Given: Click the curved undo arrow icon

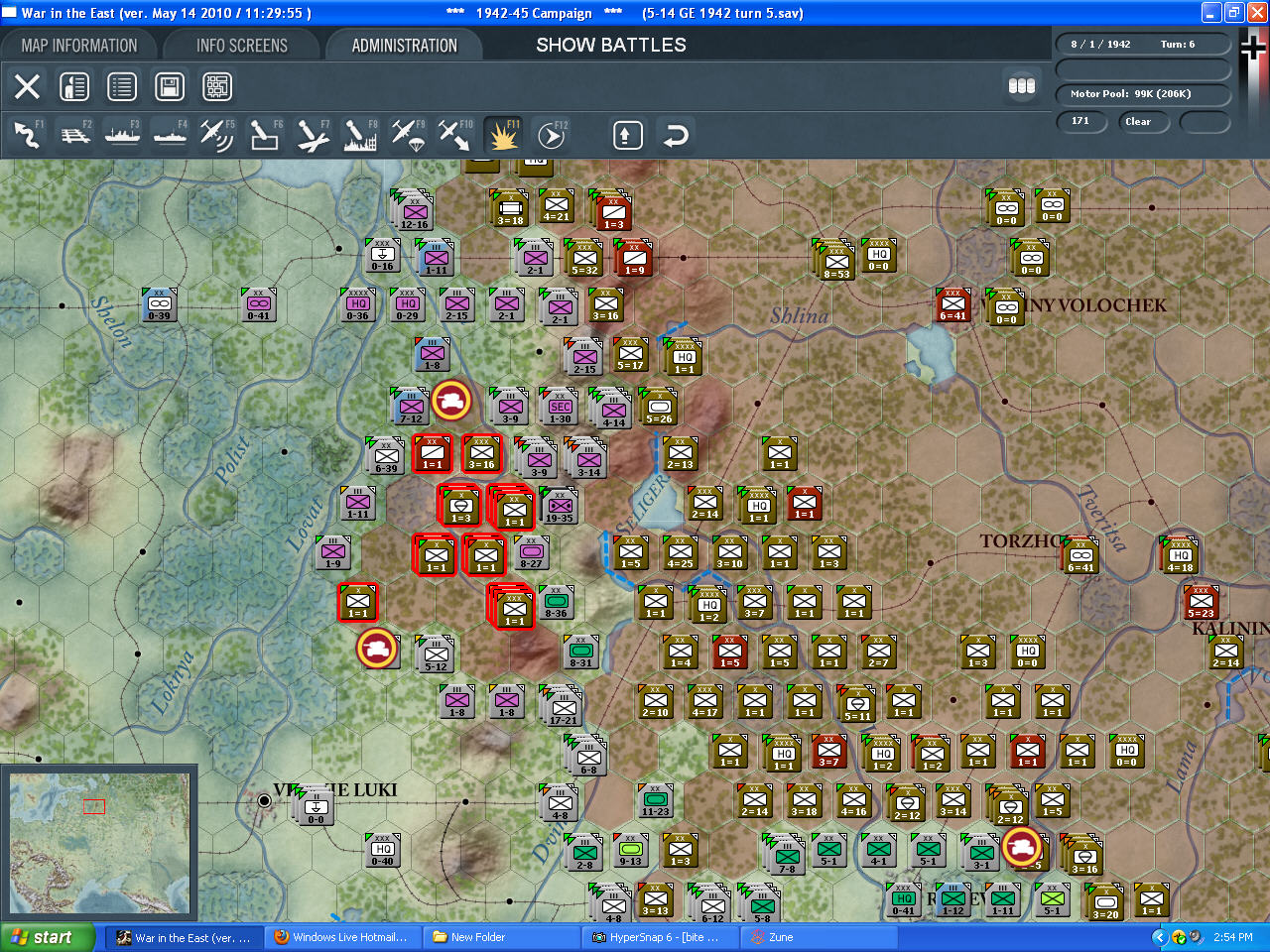Looking at the screenshot, I should point(676,135).
